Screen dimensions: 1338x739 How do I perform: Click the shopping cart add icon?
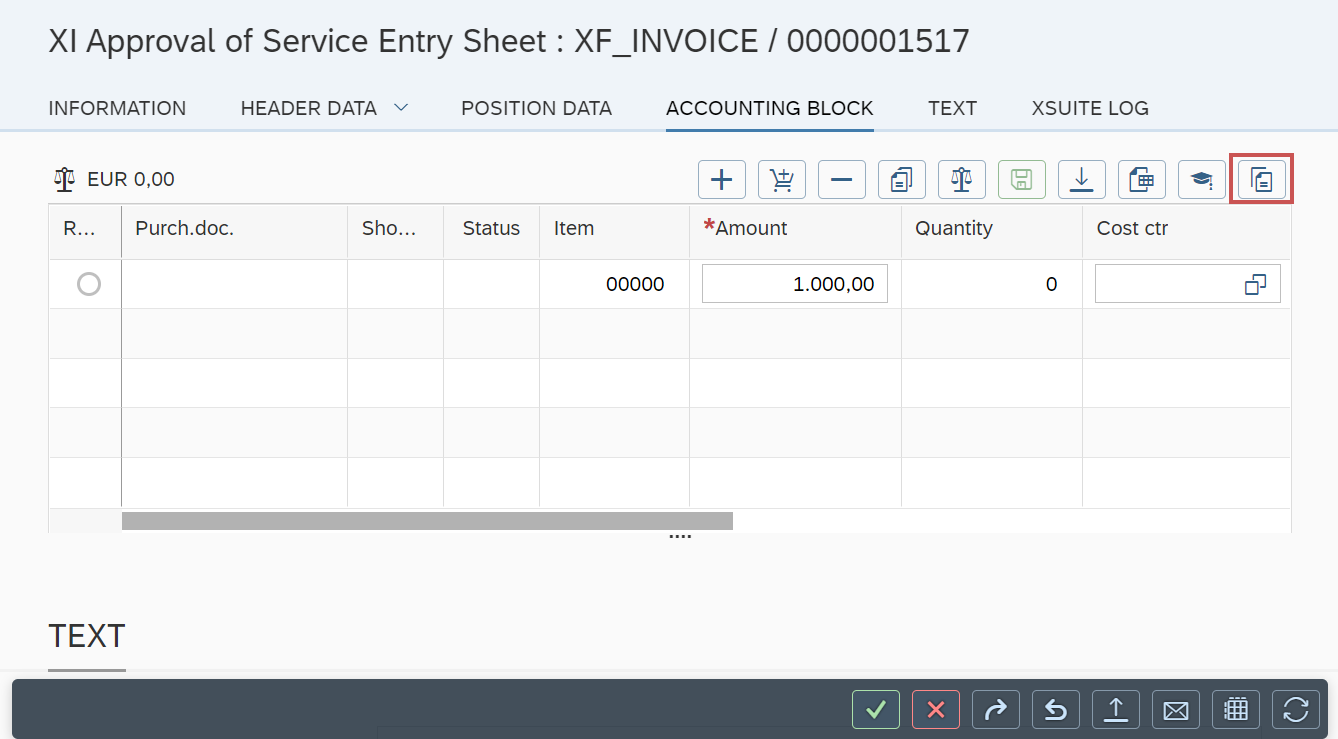click(781, 180)
